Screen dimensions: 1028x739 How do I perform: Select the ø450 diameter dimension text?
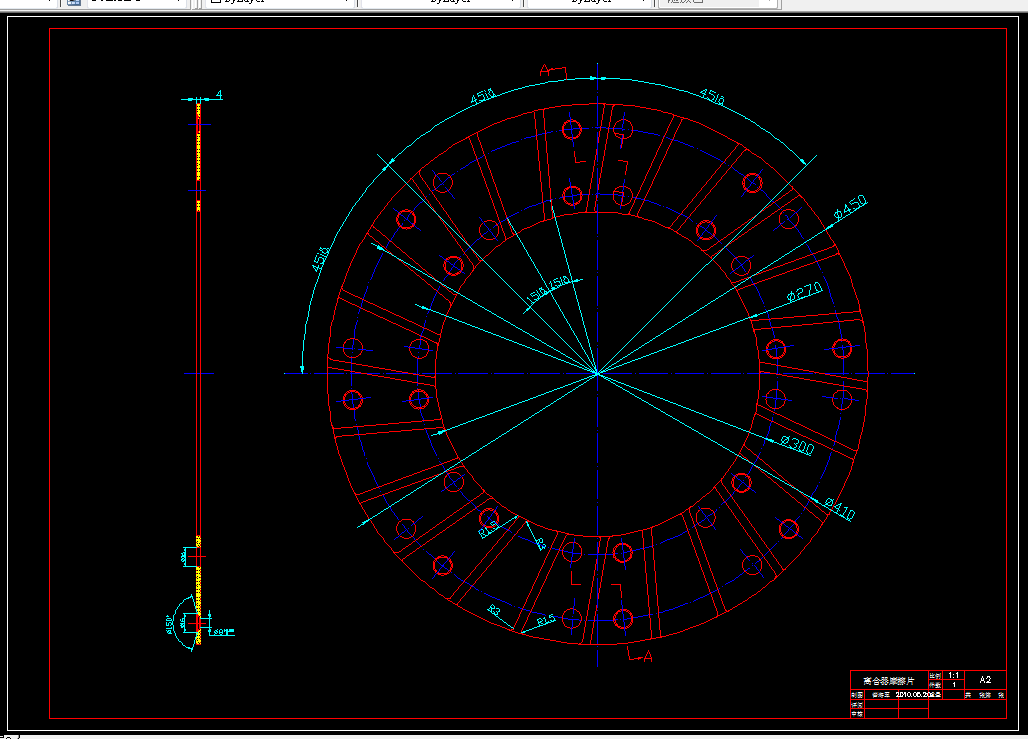850,207
